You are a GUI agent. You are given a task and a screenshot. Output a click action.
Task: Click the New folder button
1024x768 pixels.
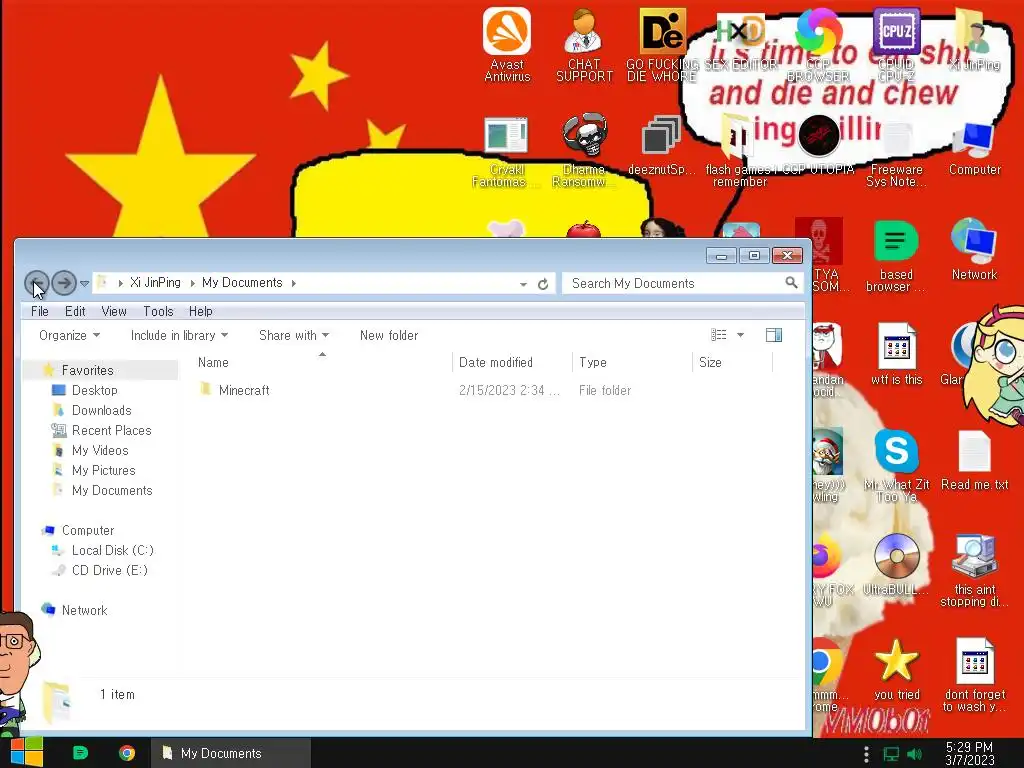389,335
